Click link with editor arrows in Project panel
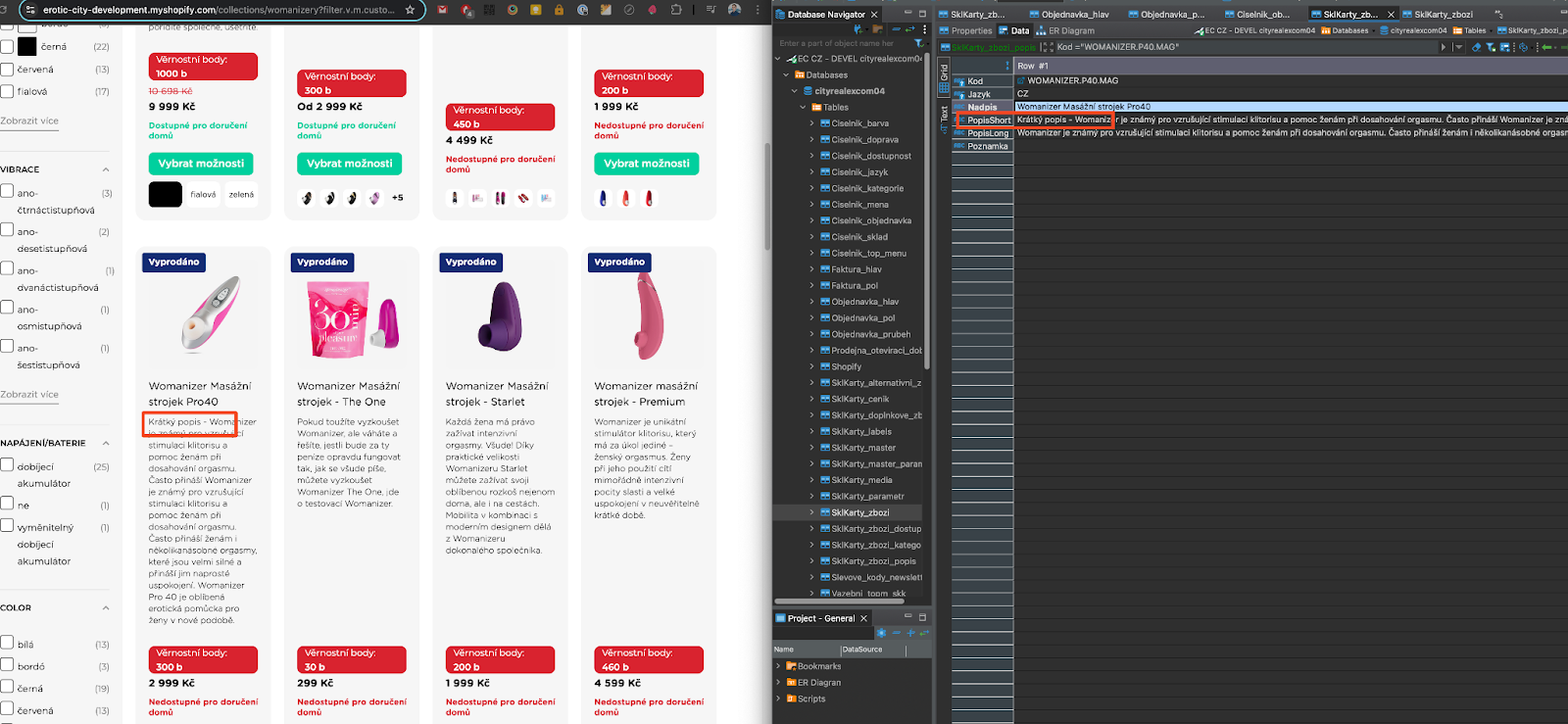The width and height of the screenshot is (1568, 724). (924, 633)
